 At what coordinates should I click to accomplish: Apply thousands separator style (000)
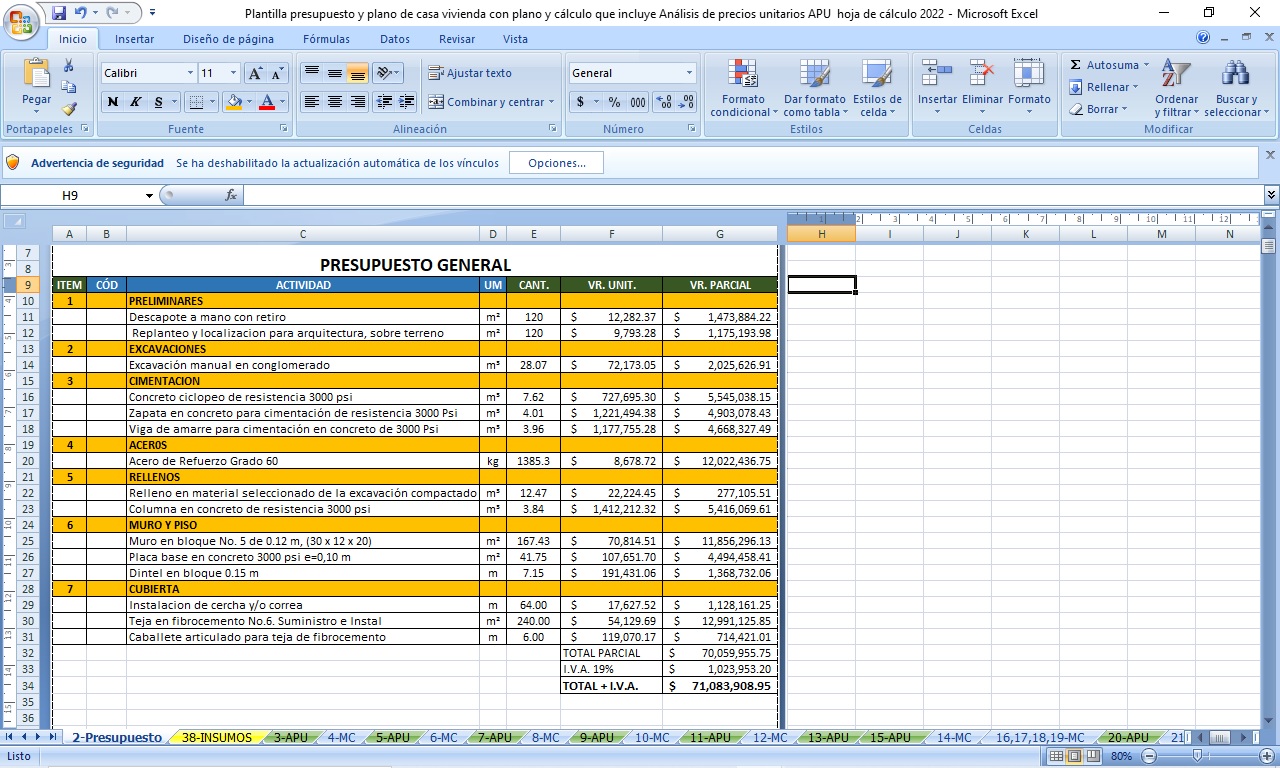tap(637, 102)
